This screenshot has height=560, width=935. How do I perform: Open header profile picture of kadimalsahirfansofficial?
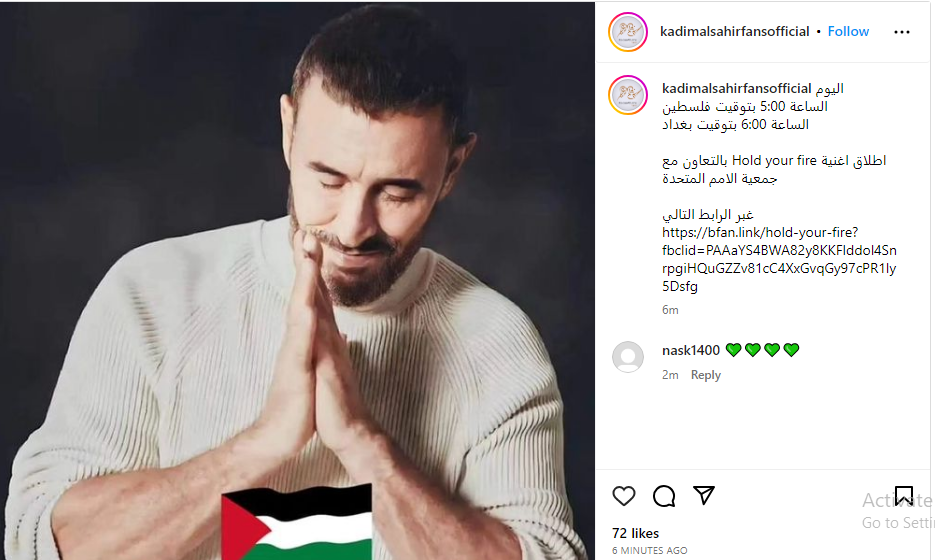pyautogui.click(x=628, y=32)
